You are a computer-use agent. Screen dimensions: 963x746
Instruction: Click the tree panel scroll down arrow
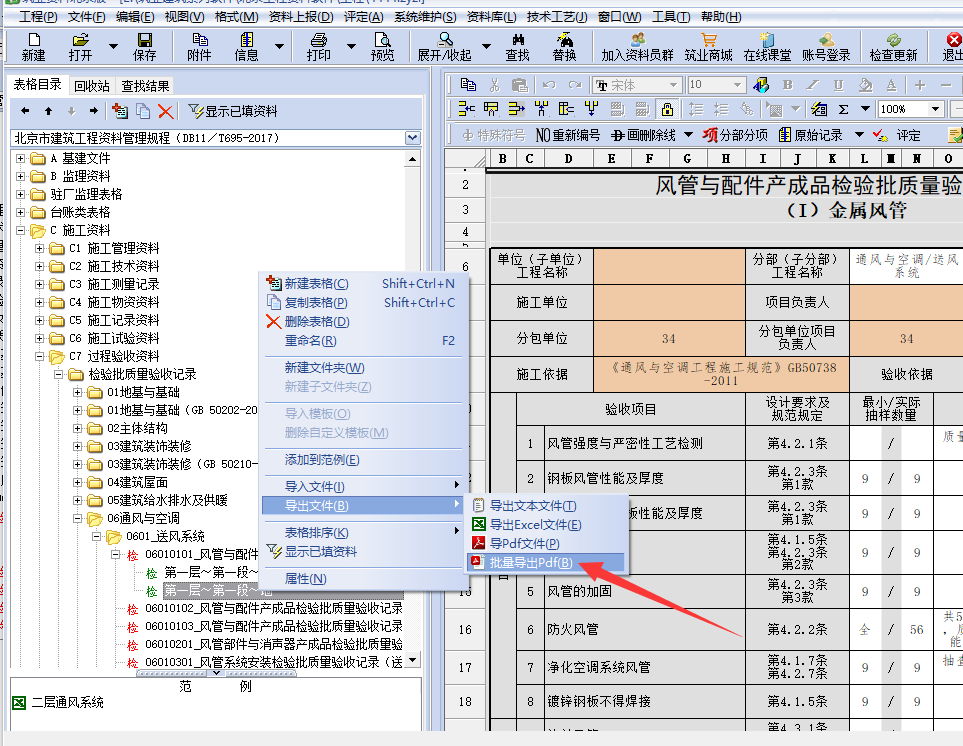(413, 660)
